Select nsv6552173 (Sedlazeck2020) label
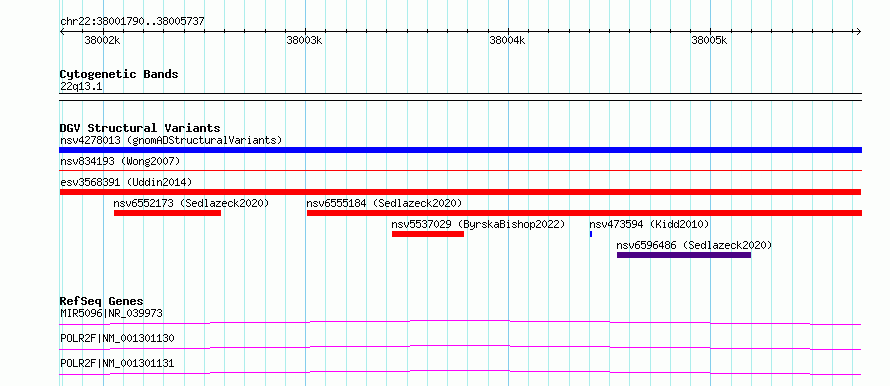This screenshot has height=386, width=890. (191, 203)
